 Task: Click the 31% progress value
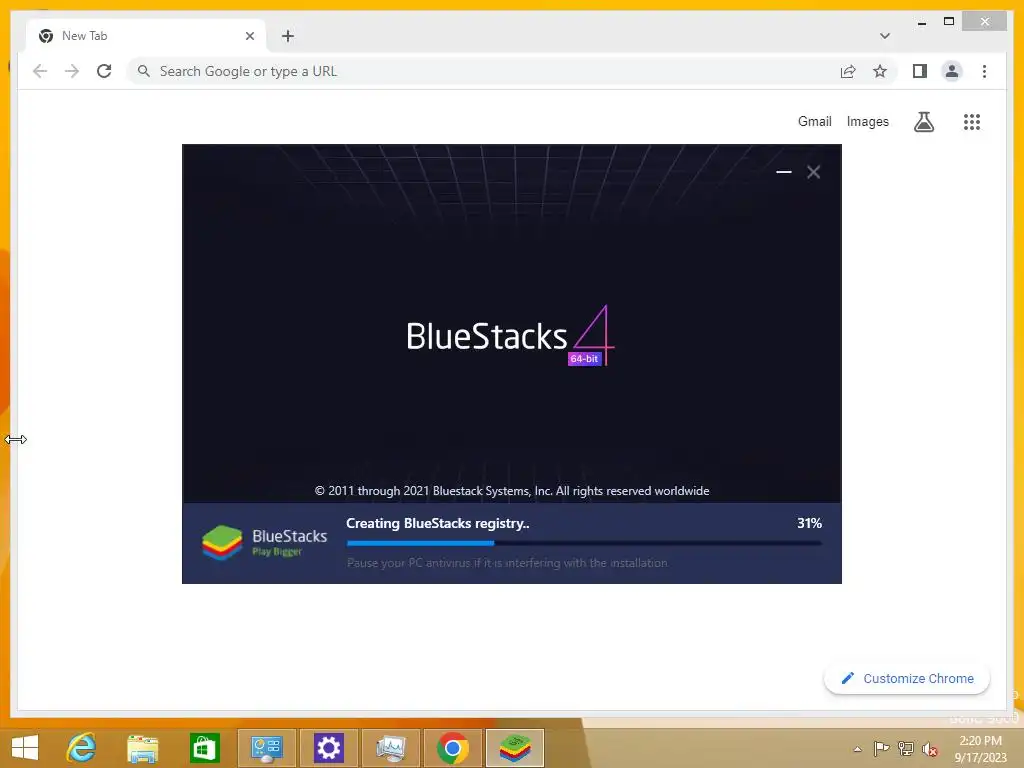809,523
